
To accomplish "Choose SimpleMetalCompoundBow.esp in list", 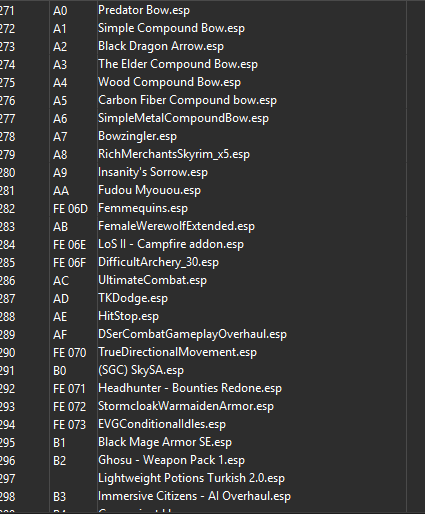I will pyautogui.click(x=183, y=118).
